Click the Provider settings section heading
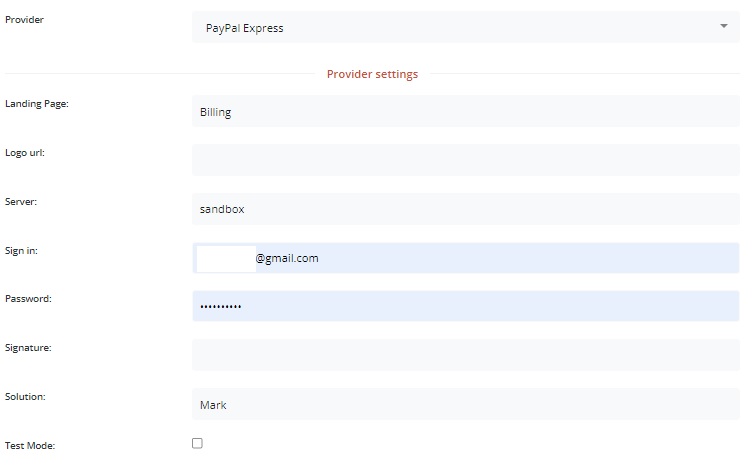 (372, 74)
